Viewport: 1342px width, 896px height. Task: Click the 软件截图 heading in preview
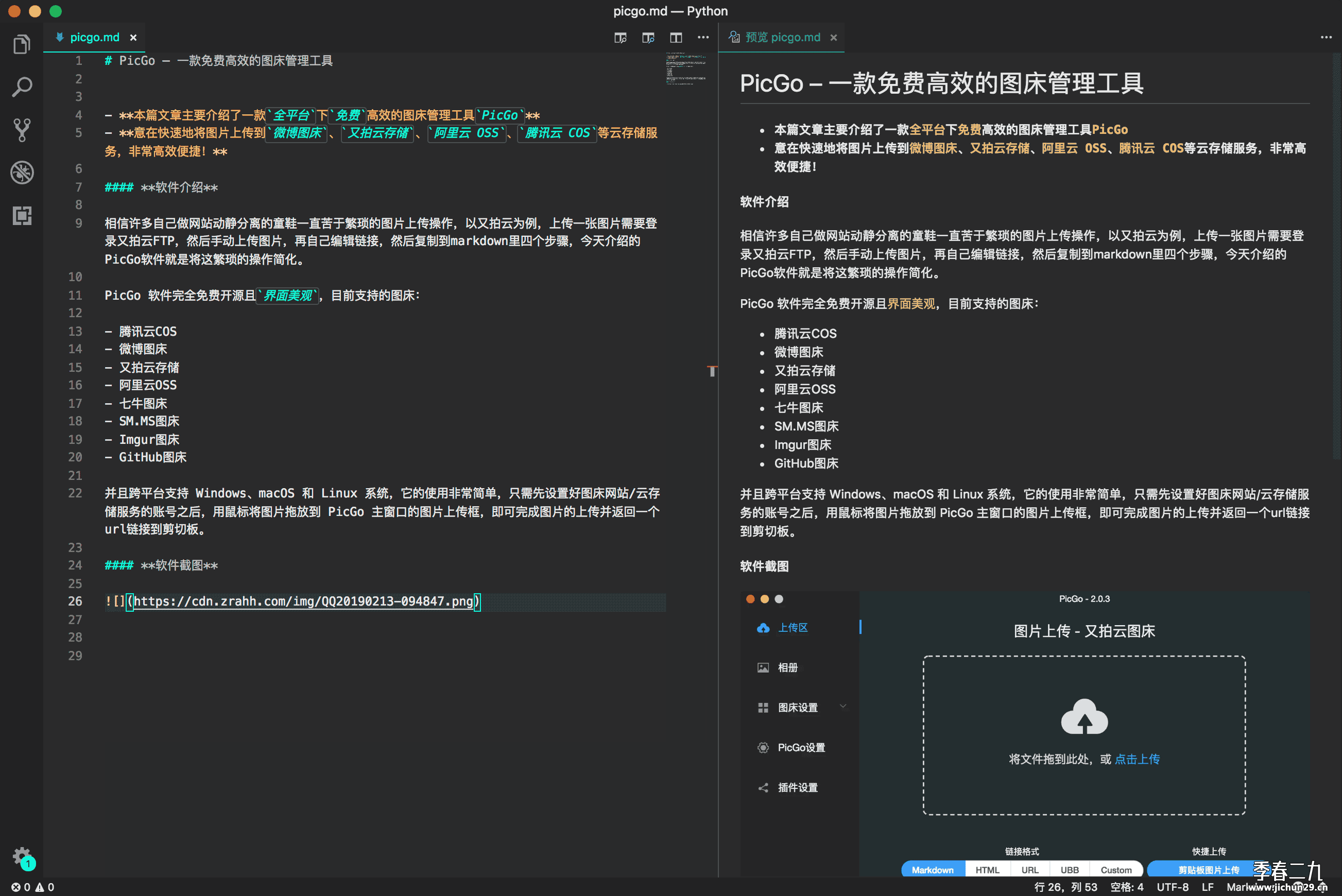(764, 566)
